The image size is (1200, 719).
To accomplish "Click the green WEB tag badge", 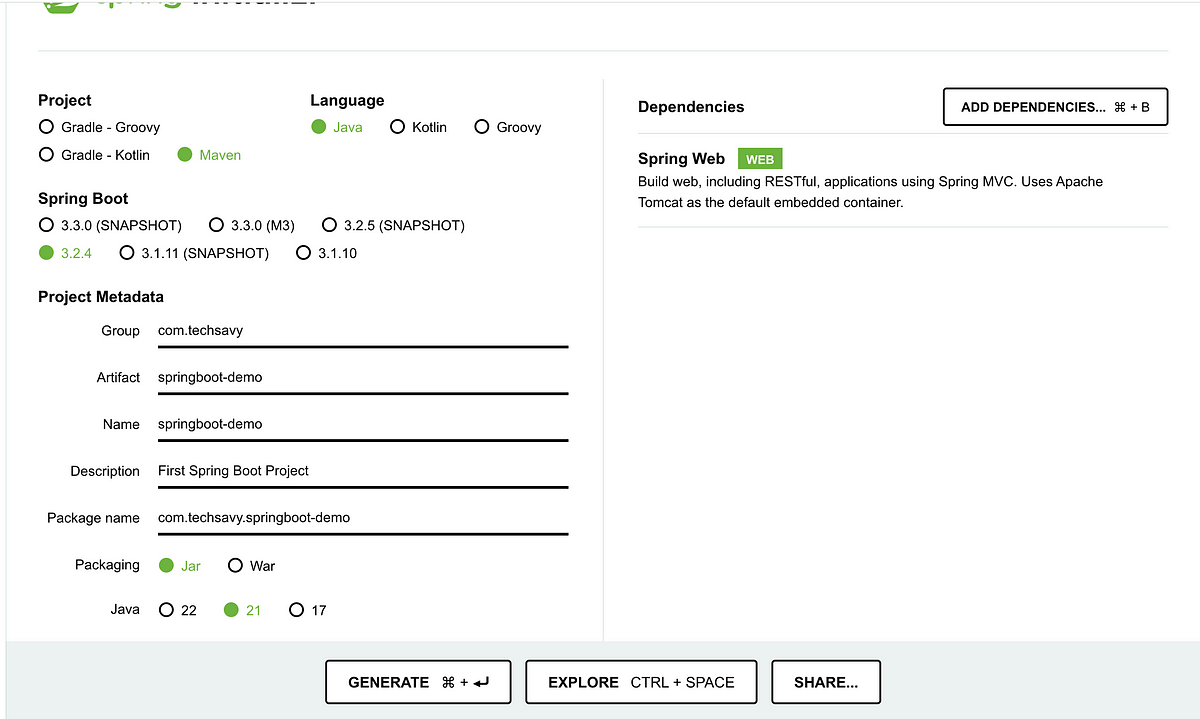I will point(760,159).
